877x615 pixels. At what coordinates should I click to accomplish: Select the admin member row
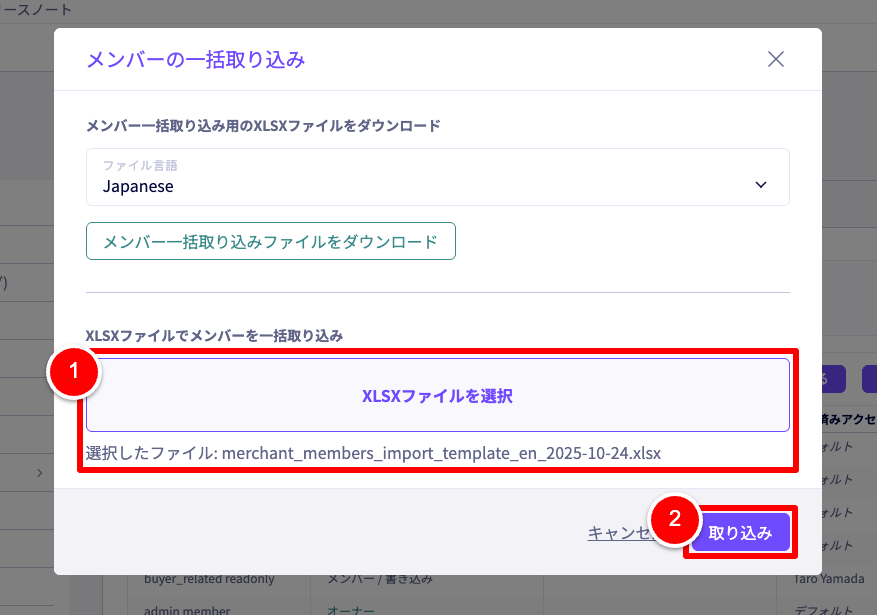(x=187, y=609)
